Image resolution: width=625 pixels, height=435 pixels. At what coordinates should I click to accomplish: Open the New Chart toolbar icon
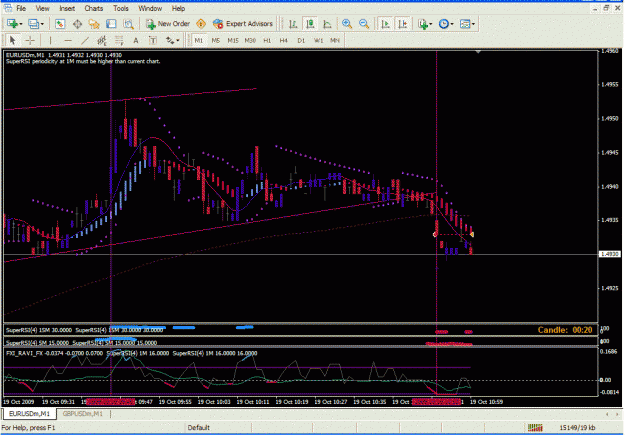coord(12,24)
